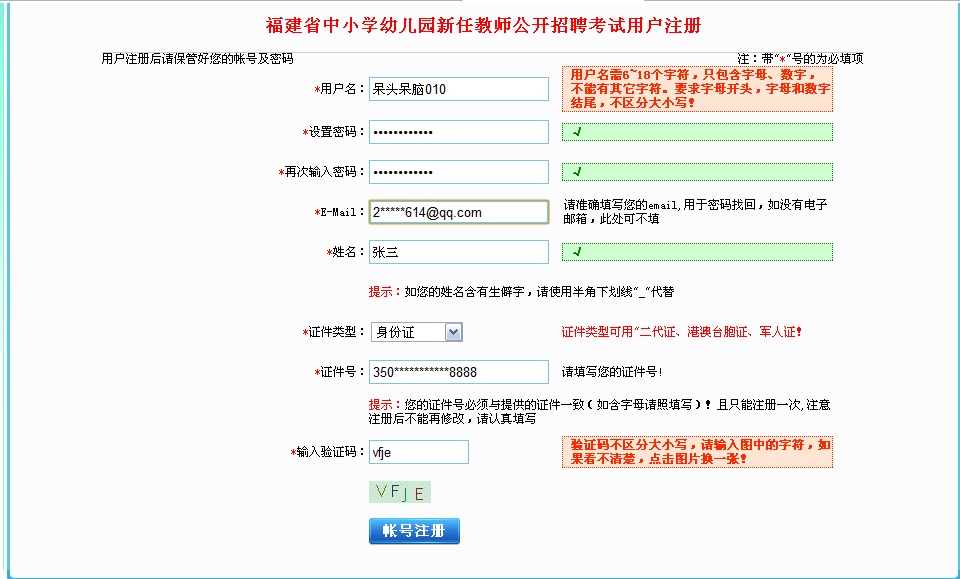Click the 输入验证码 text box
This screenshot has height=579, width=960.
[x=418, y=452]
